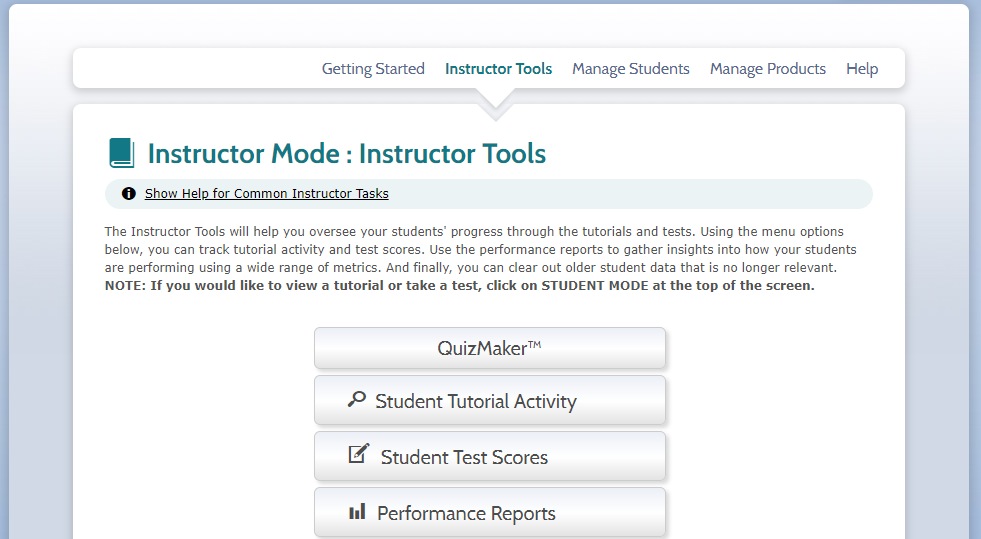Click the Instructor Tools description paragraph
981x539 pixels.
[x=480, y=250]
